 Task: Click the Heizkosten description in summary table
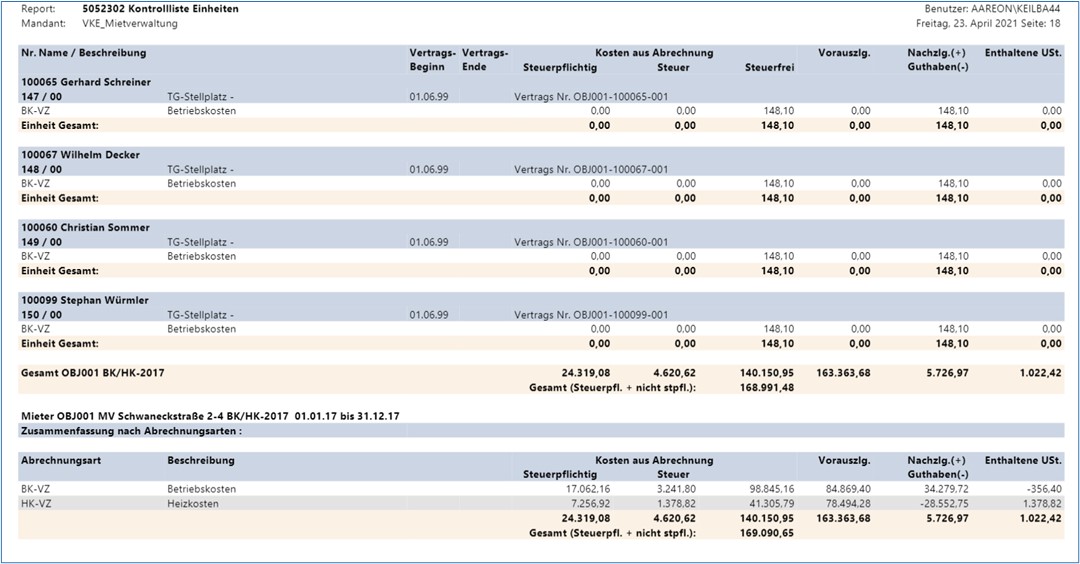193,504
